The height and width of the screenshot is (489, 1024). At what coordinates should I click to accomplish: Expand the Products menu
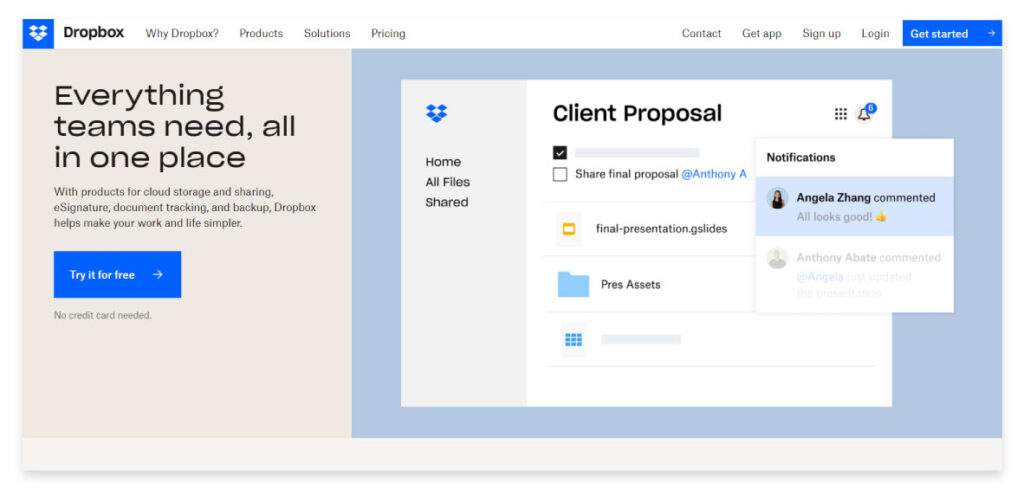click(261, 33)
